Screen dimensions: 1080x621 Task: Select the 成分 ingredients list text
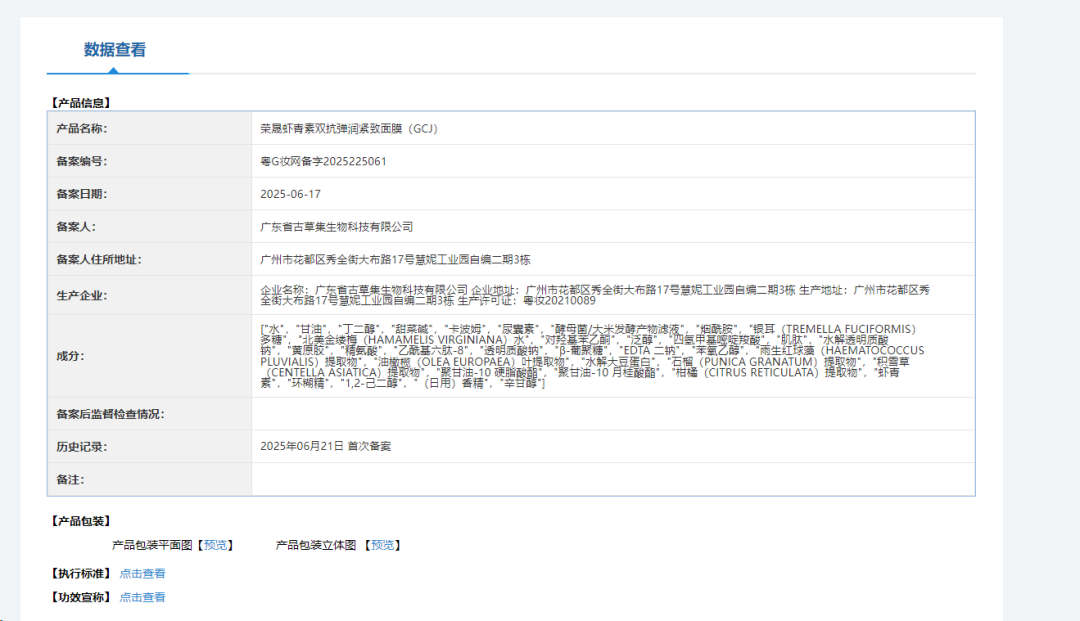pos(592,356)
